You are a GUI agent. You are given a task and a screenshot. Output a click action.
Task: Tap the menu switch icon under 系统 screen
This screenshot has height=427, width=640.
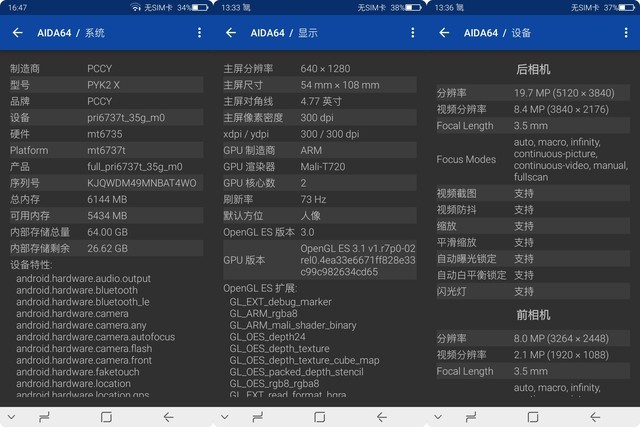point(44,417)
